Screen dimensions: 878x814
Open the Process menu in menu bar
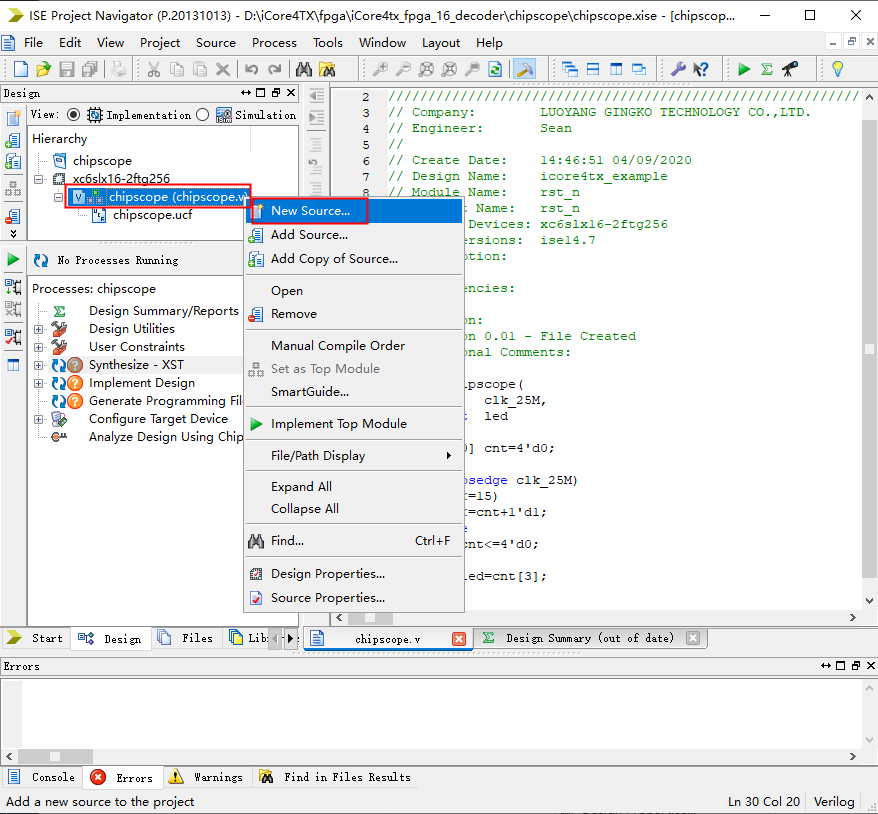(274, 42)
